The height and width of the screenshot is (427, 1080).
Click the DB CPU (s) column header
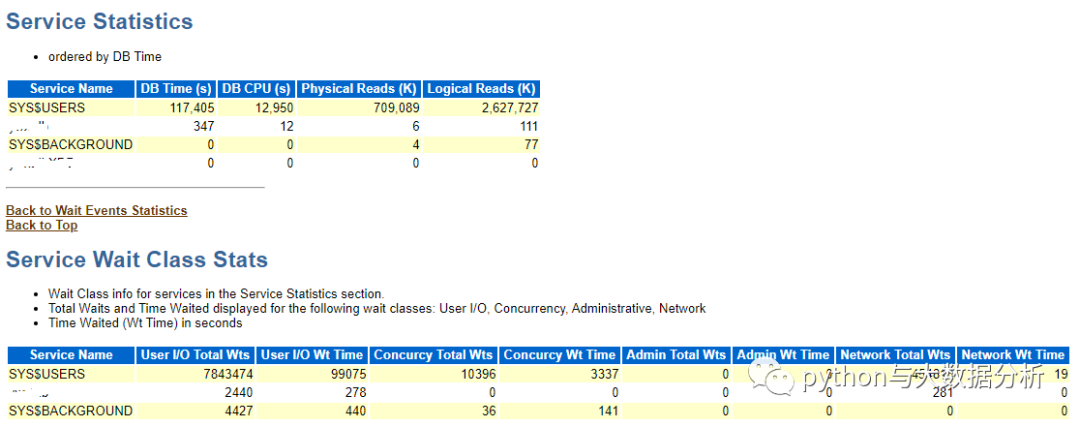tap(256, 89)
